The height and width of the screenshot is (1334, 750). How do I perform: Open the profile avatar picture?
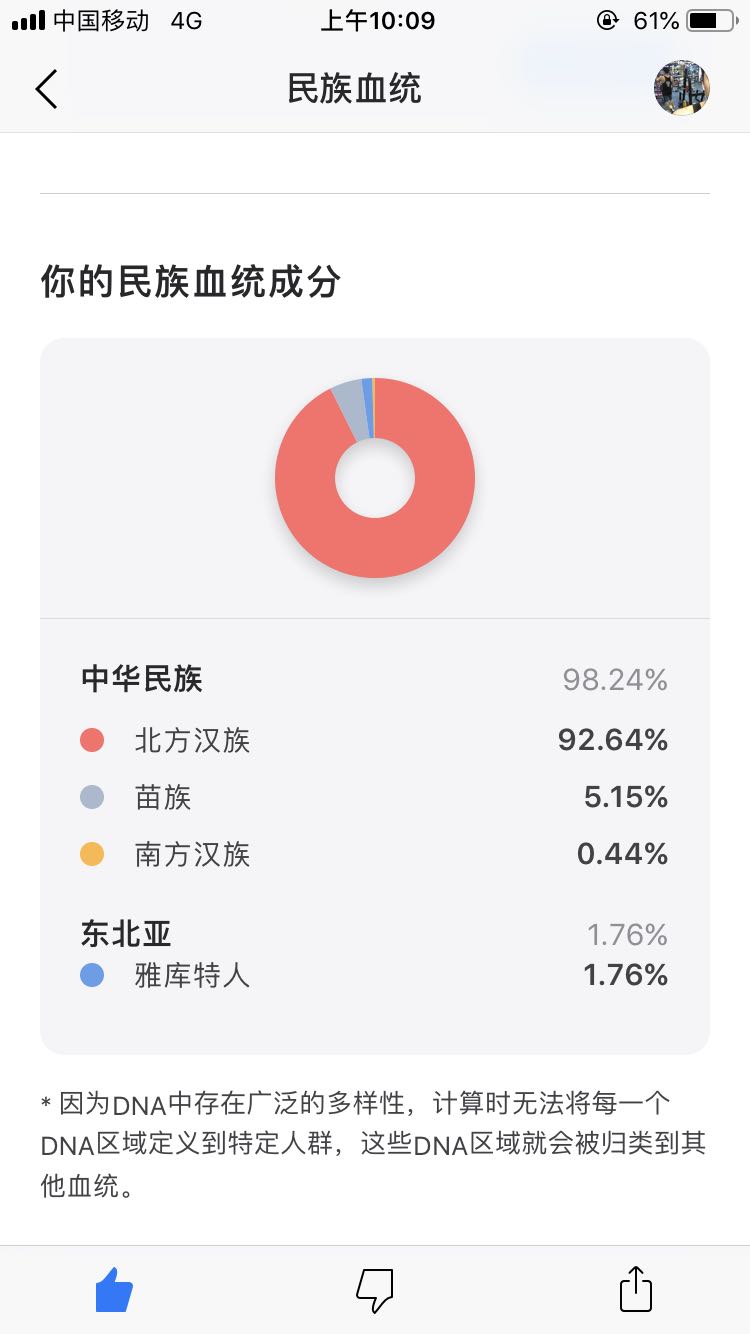681,88
